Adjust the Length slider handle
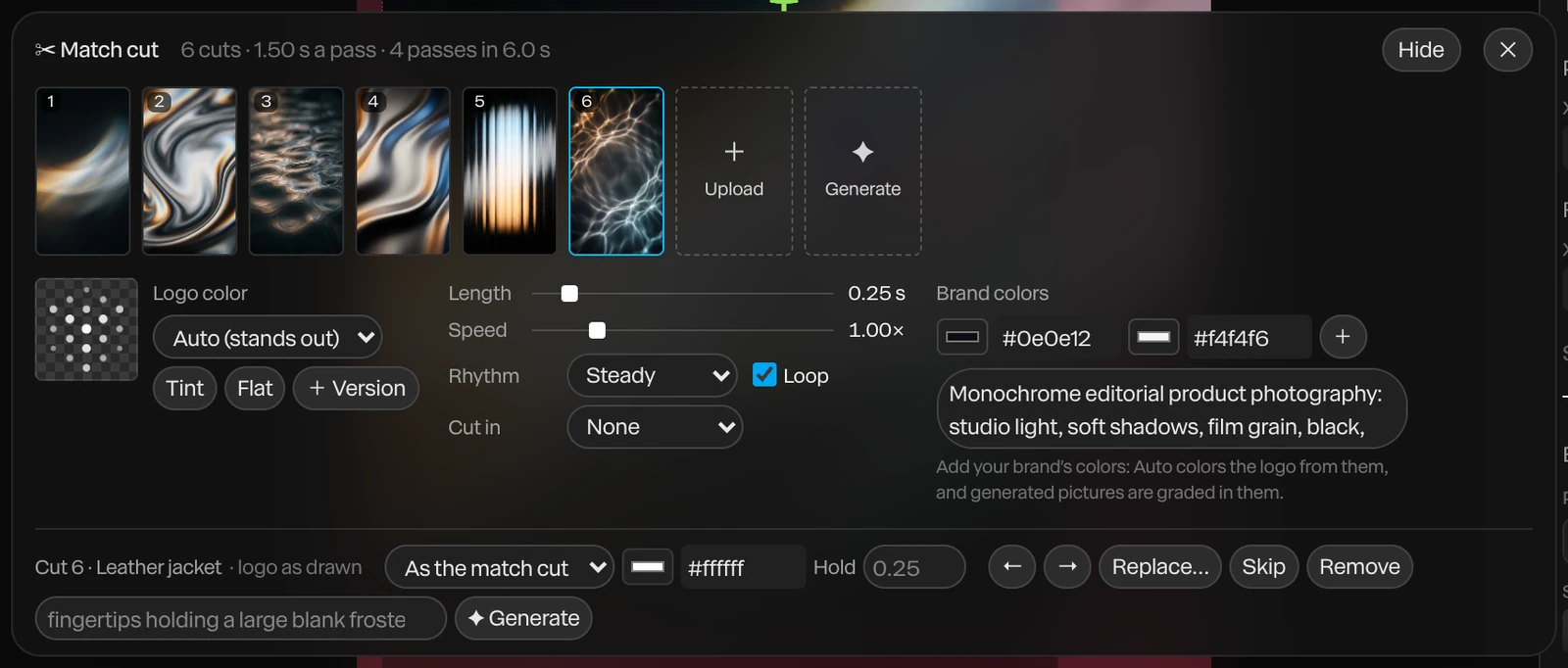This screenshot has width=1568, height=668. point(569,294)
